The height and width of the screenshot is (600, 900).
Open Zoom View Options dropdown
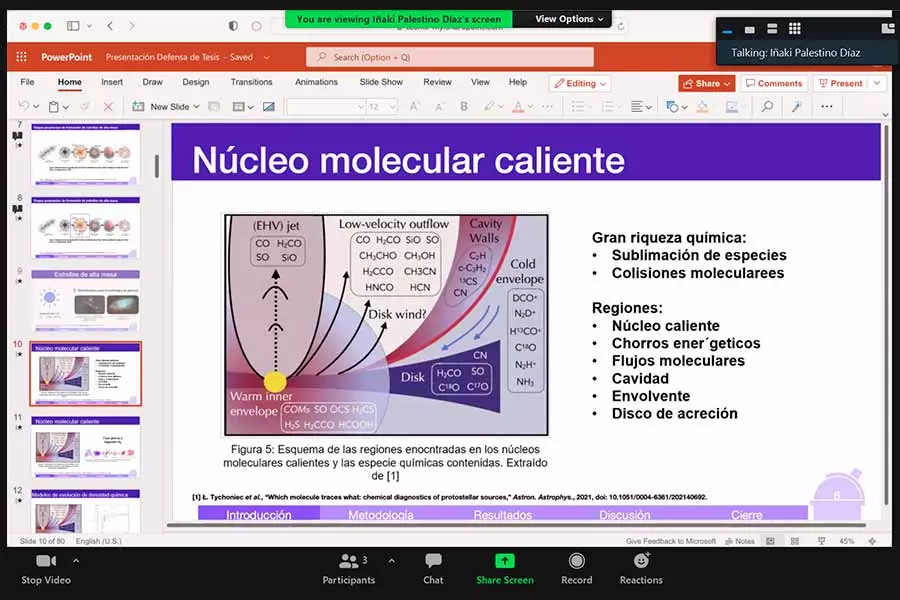pos(569,19)
